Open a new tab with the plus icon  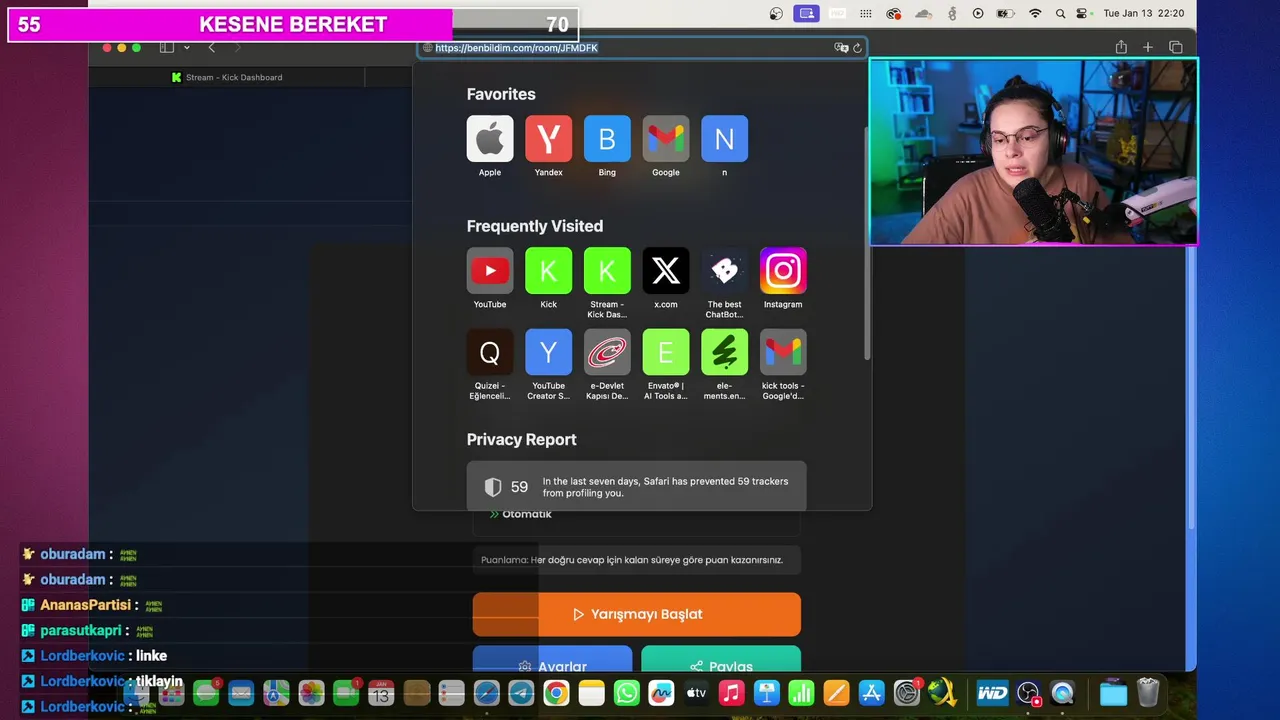1148,47
